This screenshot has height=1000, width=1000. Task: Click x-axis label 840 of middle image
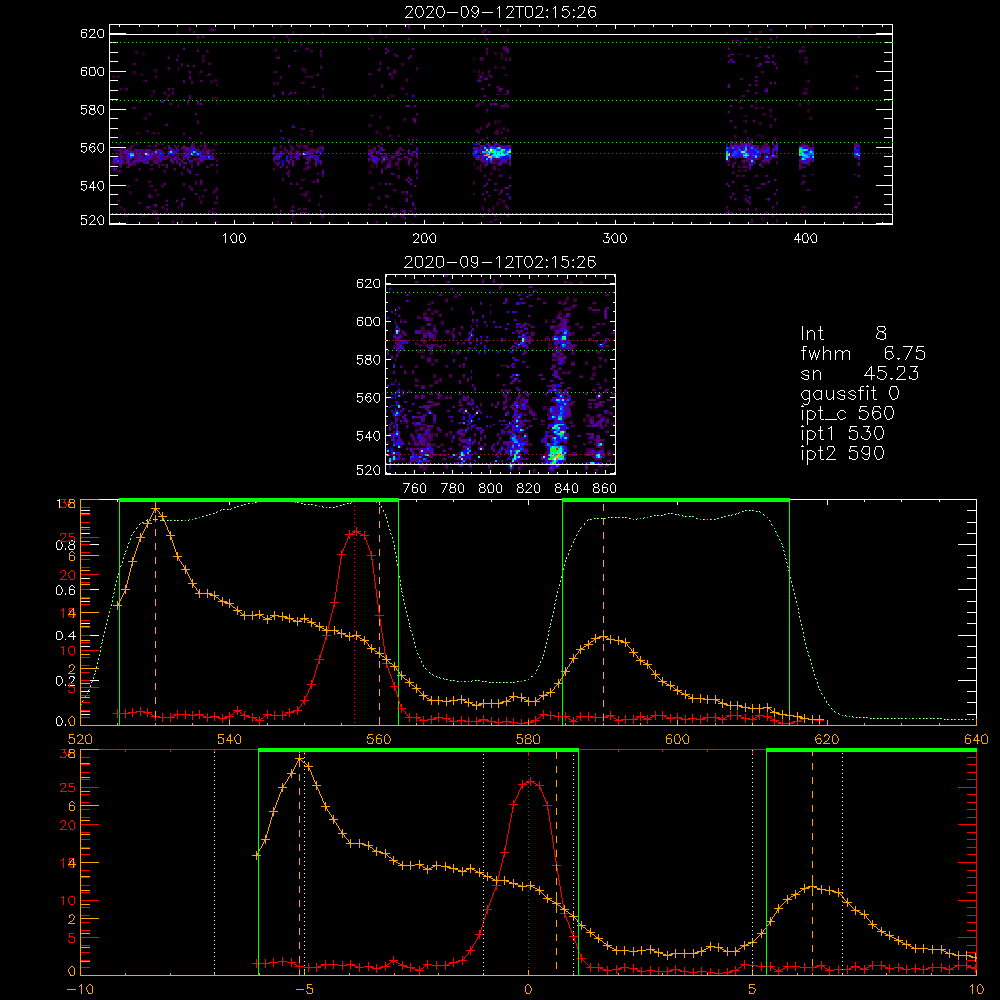[x=566, y=489]
